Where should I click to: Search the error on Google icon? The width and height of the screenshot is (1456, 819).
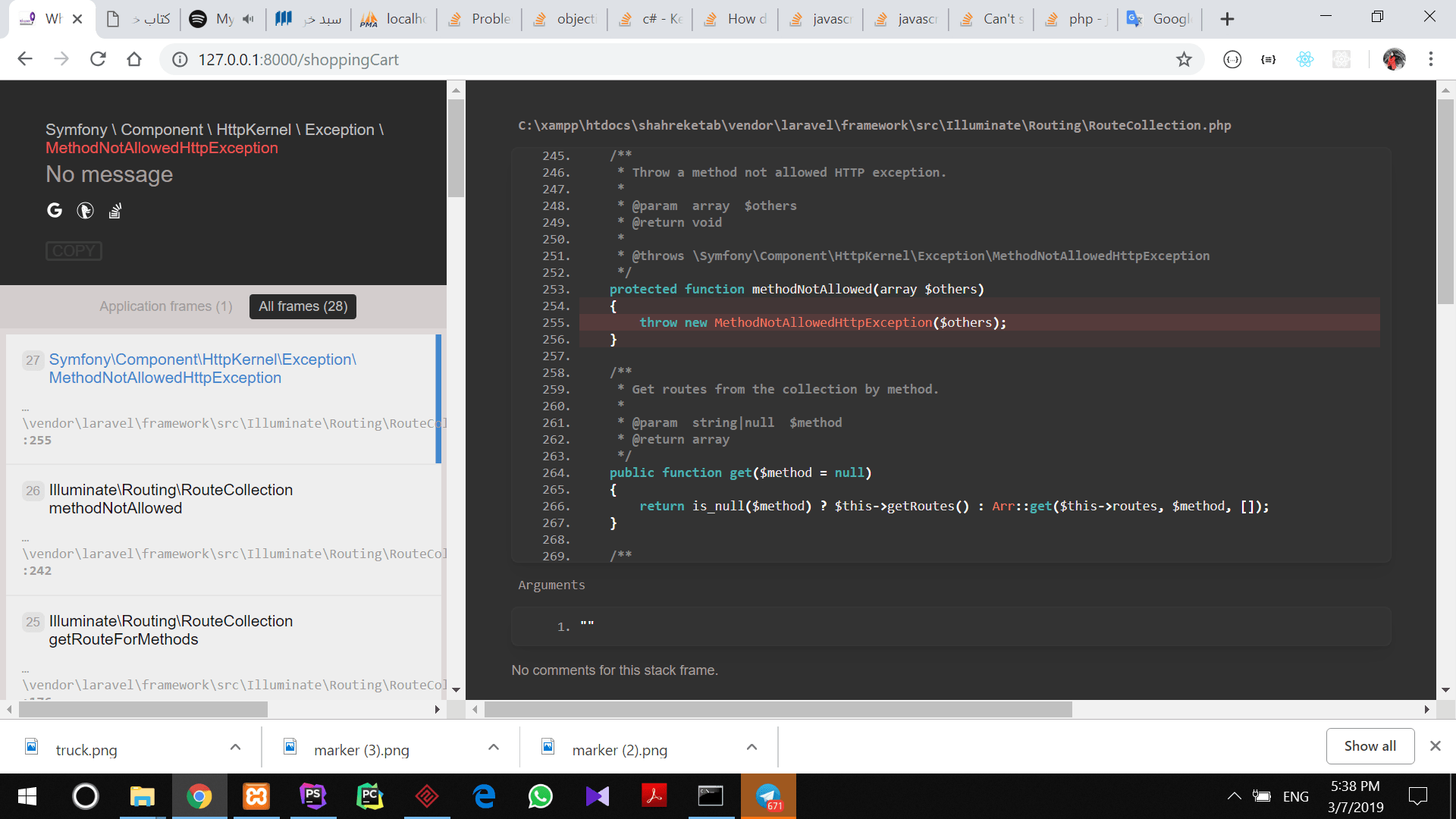(55, 210)
